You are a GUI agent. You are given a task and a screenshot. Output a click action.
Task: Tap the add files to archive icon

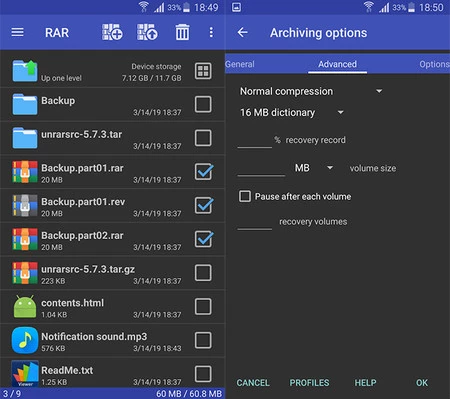point(112,32)
